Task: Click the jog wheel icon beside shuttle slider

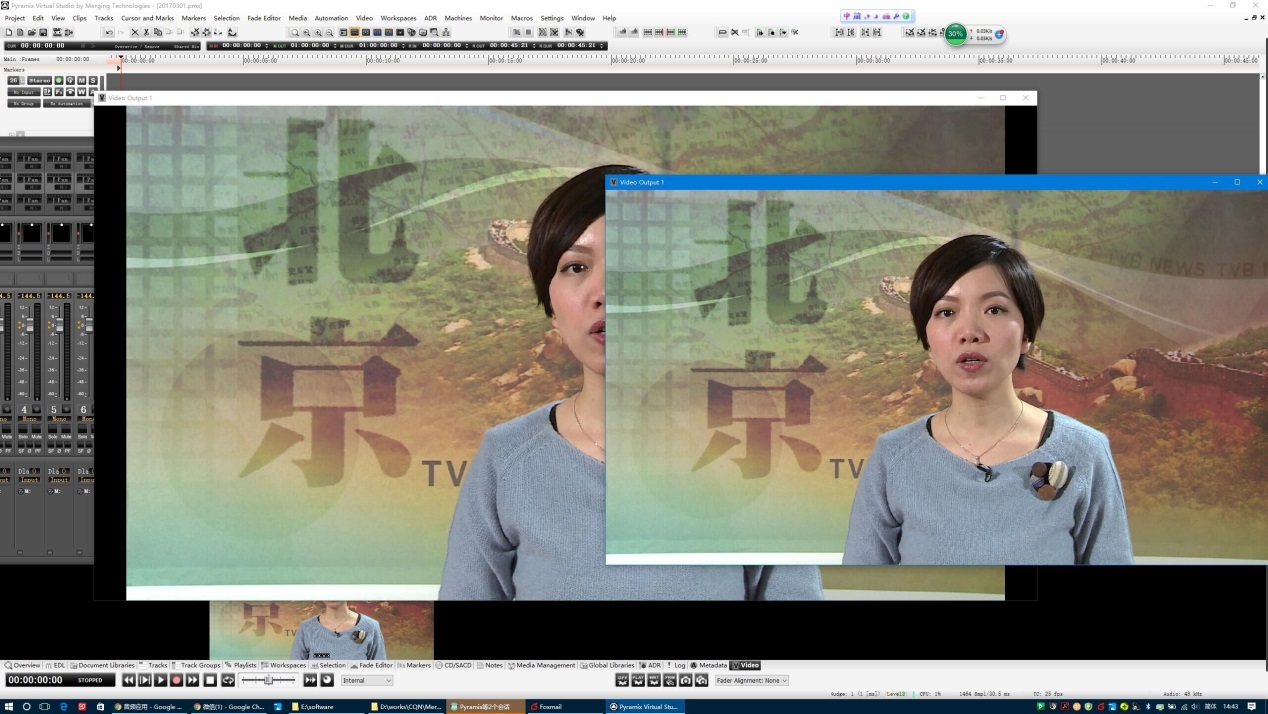Action: pyautogui.click(x=327, y=680)
